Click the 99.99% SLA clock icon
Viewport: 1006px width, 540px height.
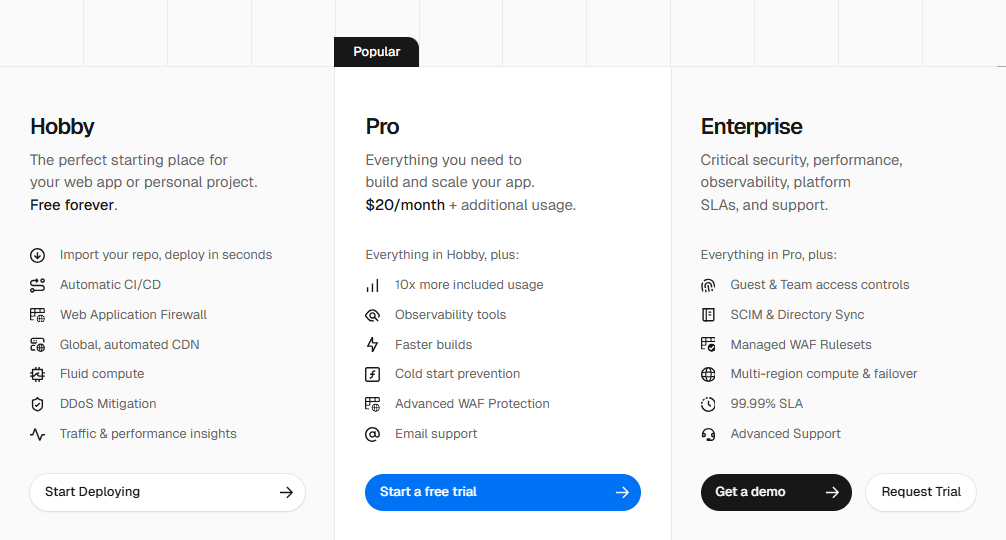pyautogui.click(x=709, y=404)
